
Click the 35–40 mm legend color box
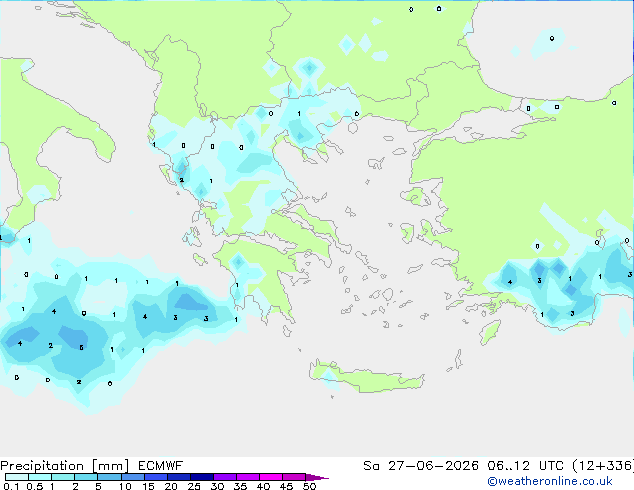pyautogui.click(x=248, y=477)
